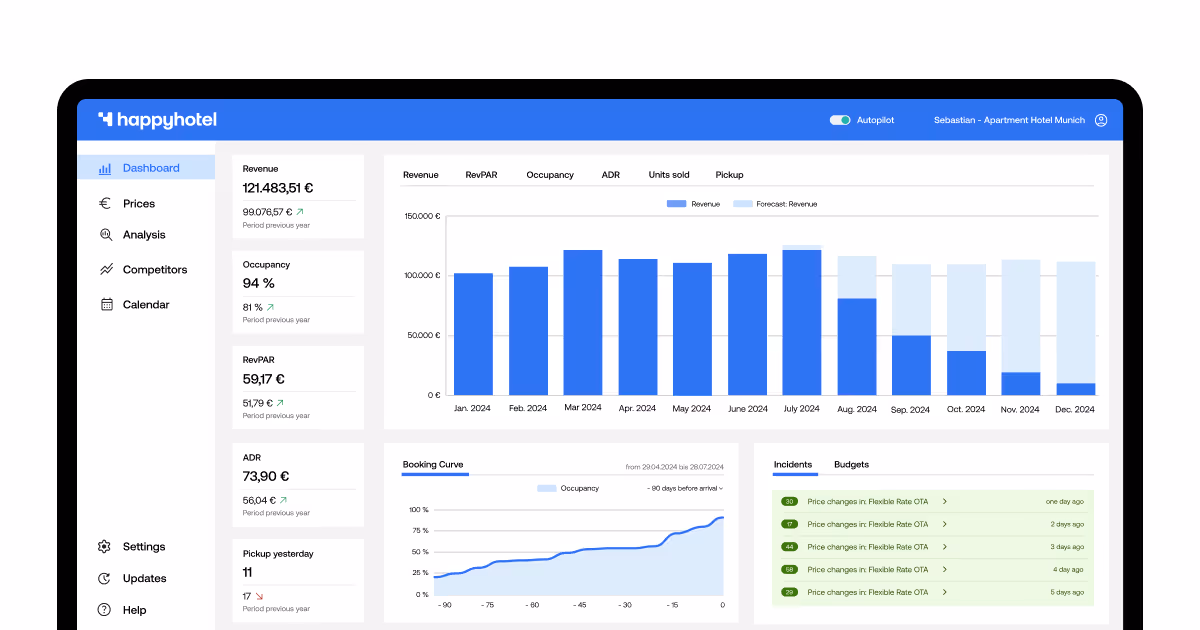Image resolution: width=1200 pixels, height=630 pixels.
Task: Click the Revenue 121.483,51 € card
Action: click(298, 196)
